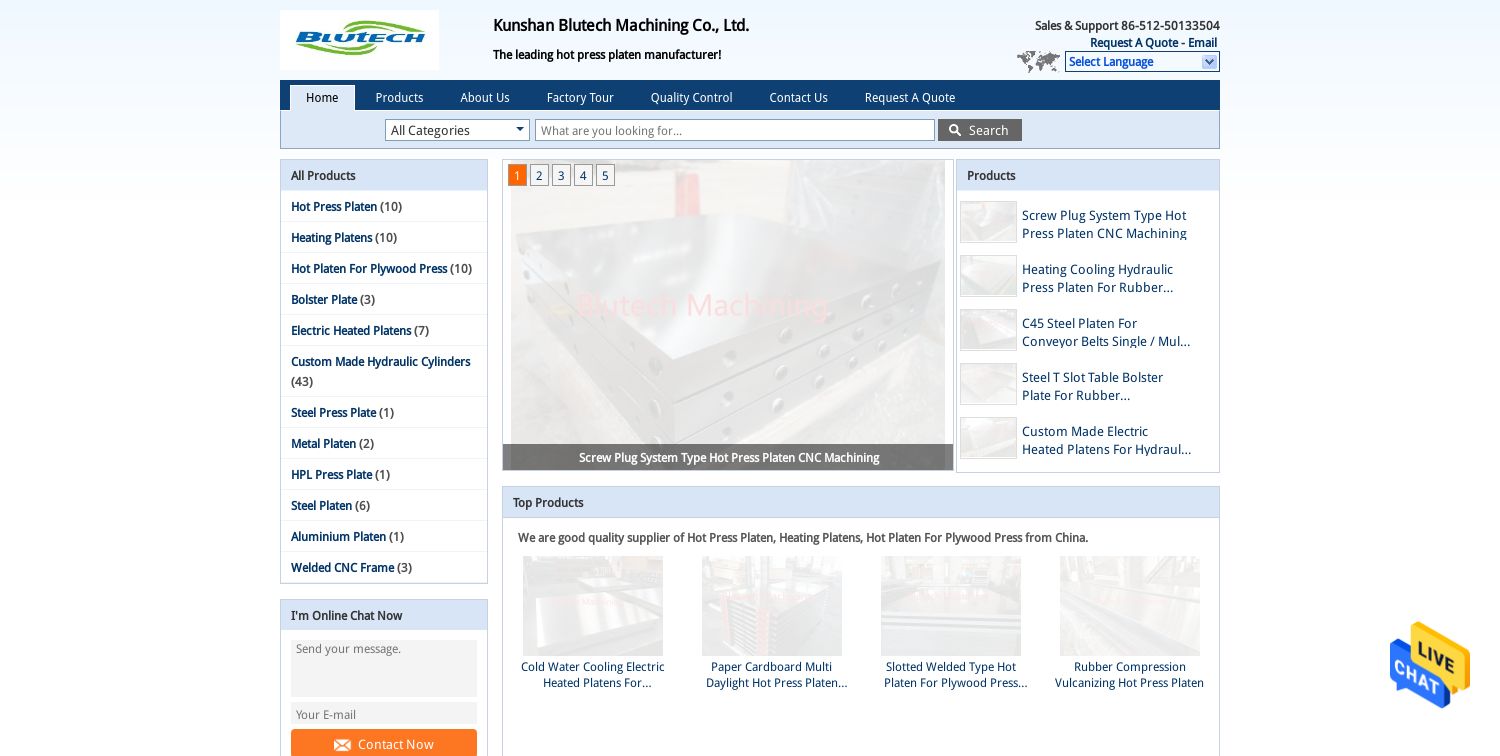Image resolution: width=1500 pixels, height=756 pixels.
Task: Click the envelope icon on Contact Now button
Action: pos(343,745)
